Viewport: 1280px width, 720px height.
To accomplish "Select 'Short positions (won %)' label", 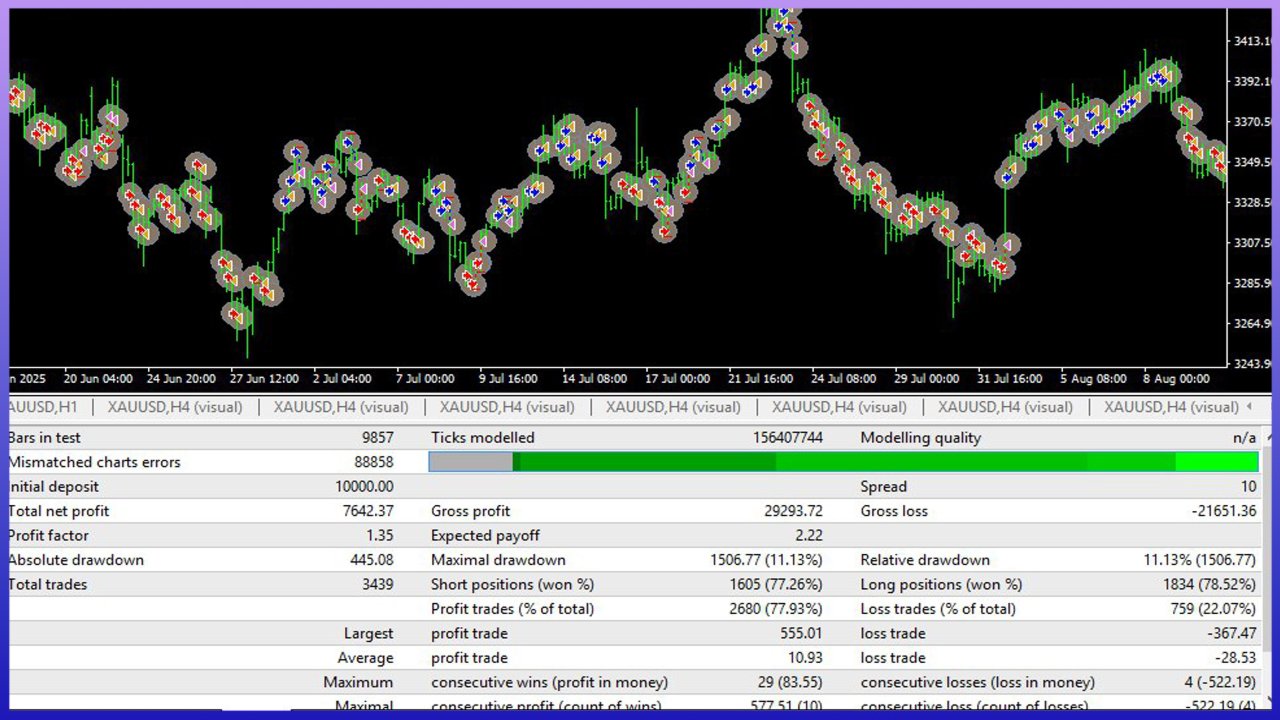I will [x=512, y=585].
